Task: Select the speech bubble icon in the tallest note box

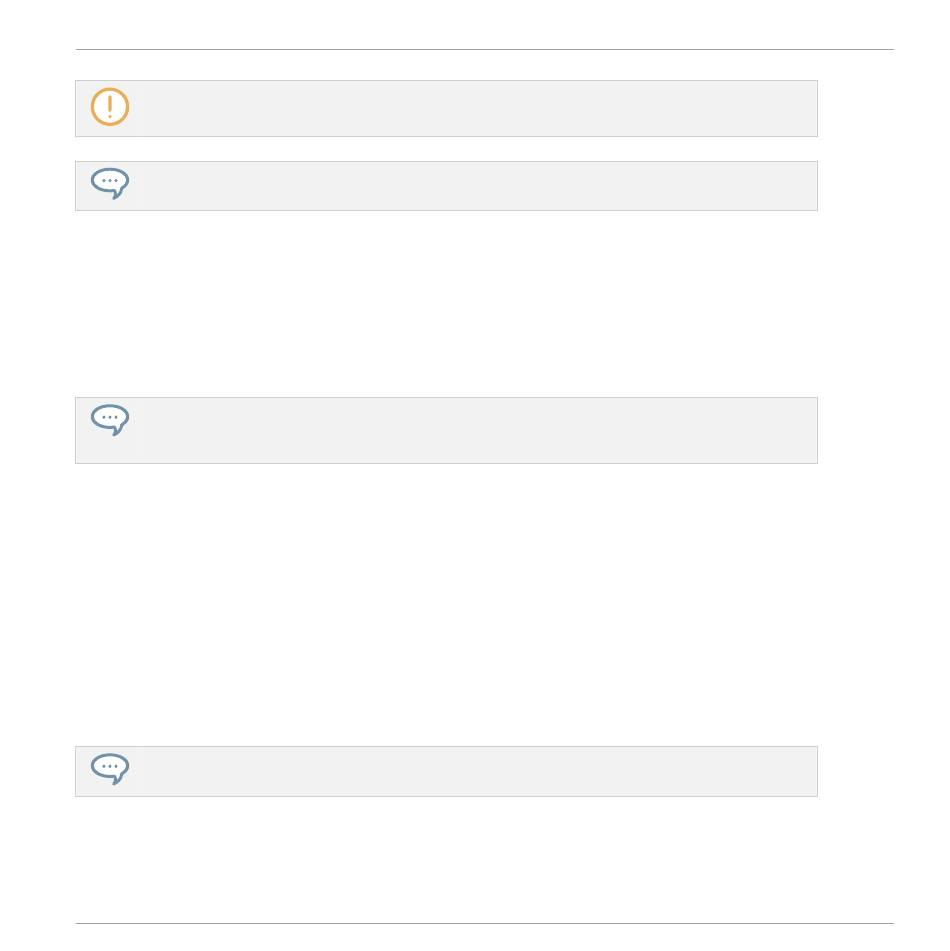Action: pos(110,420)
